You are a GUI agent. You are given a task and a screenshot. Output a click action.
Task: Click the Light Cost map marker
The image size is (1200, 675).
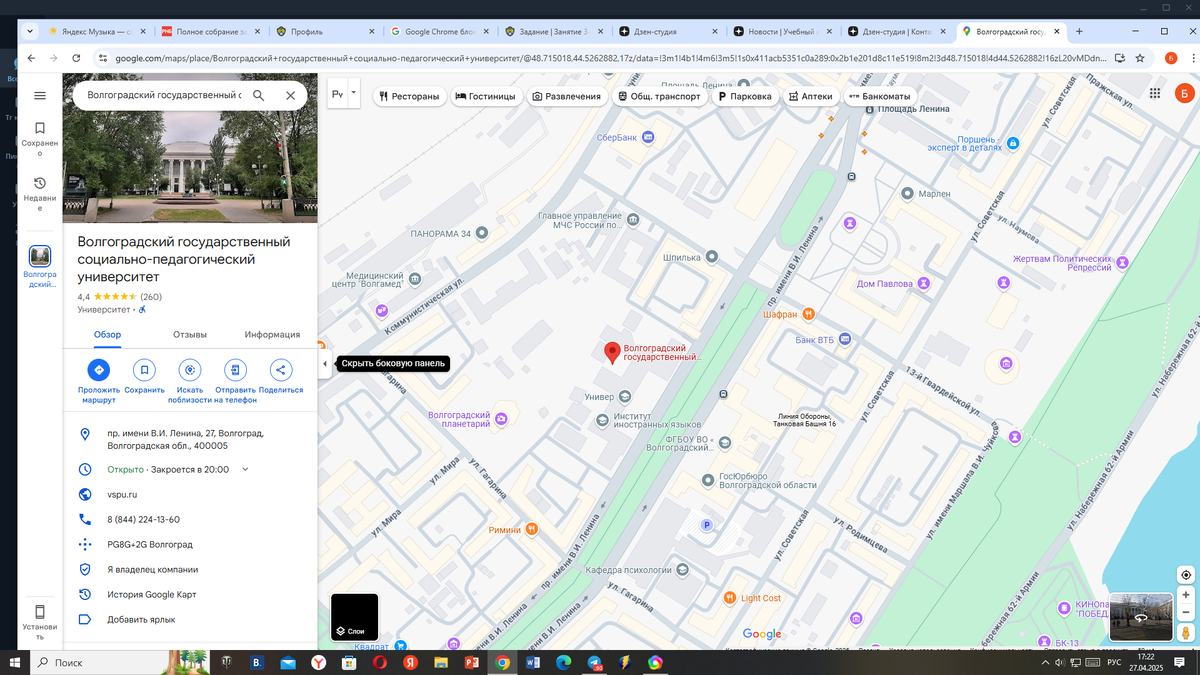click(730, 598)
